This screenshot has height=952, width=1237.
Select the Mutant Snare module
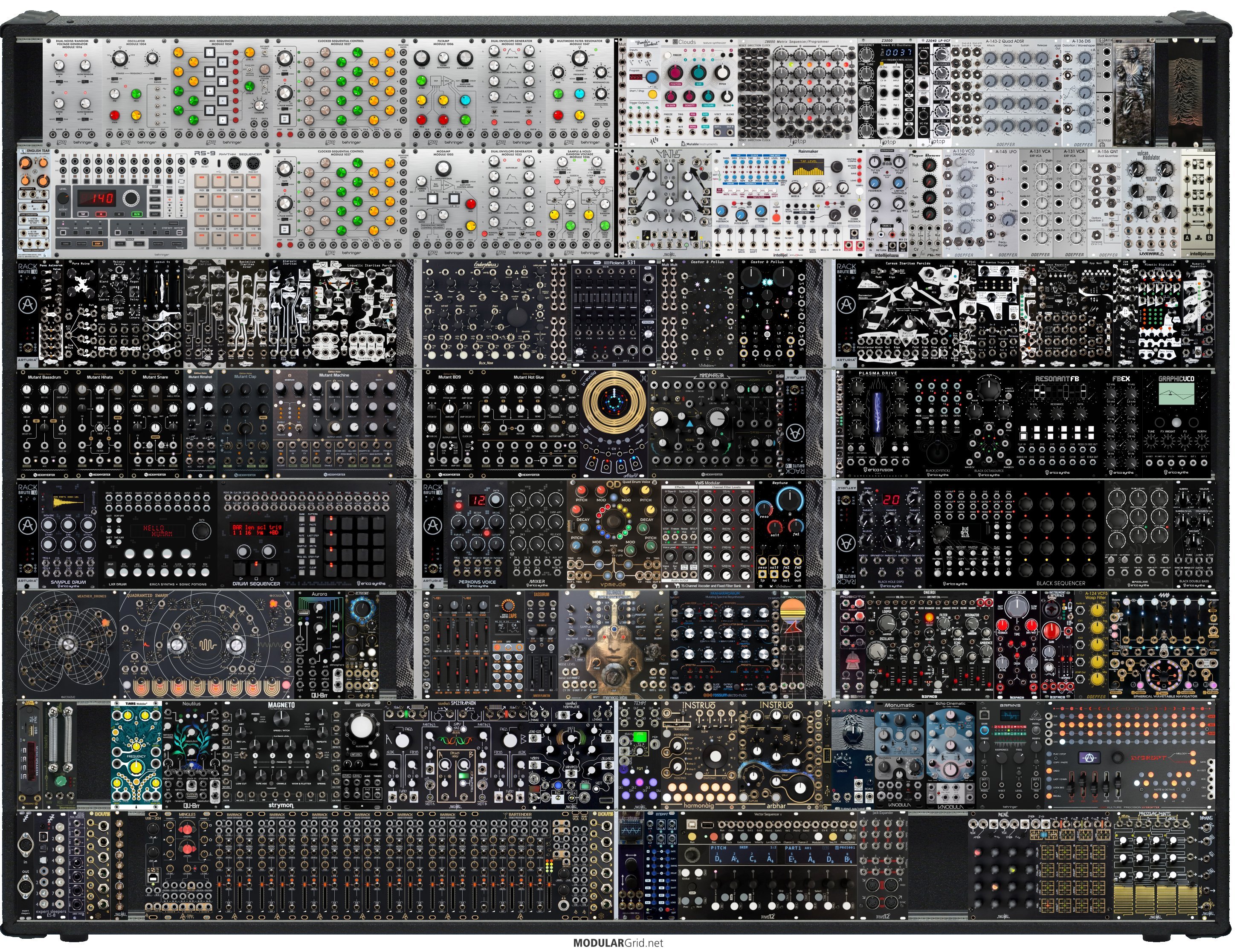tap(156, 424)
